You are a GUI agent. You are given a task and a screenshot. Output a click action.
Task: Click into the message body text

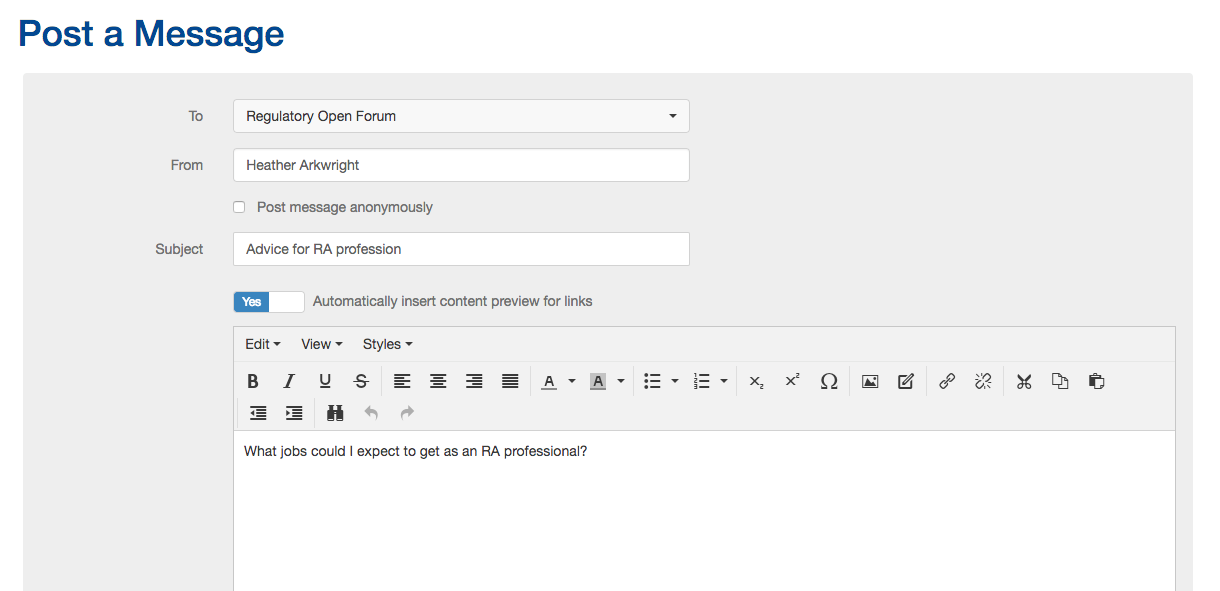point(415,451)
